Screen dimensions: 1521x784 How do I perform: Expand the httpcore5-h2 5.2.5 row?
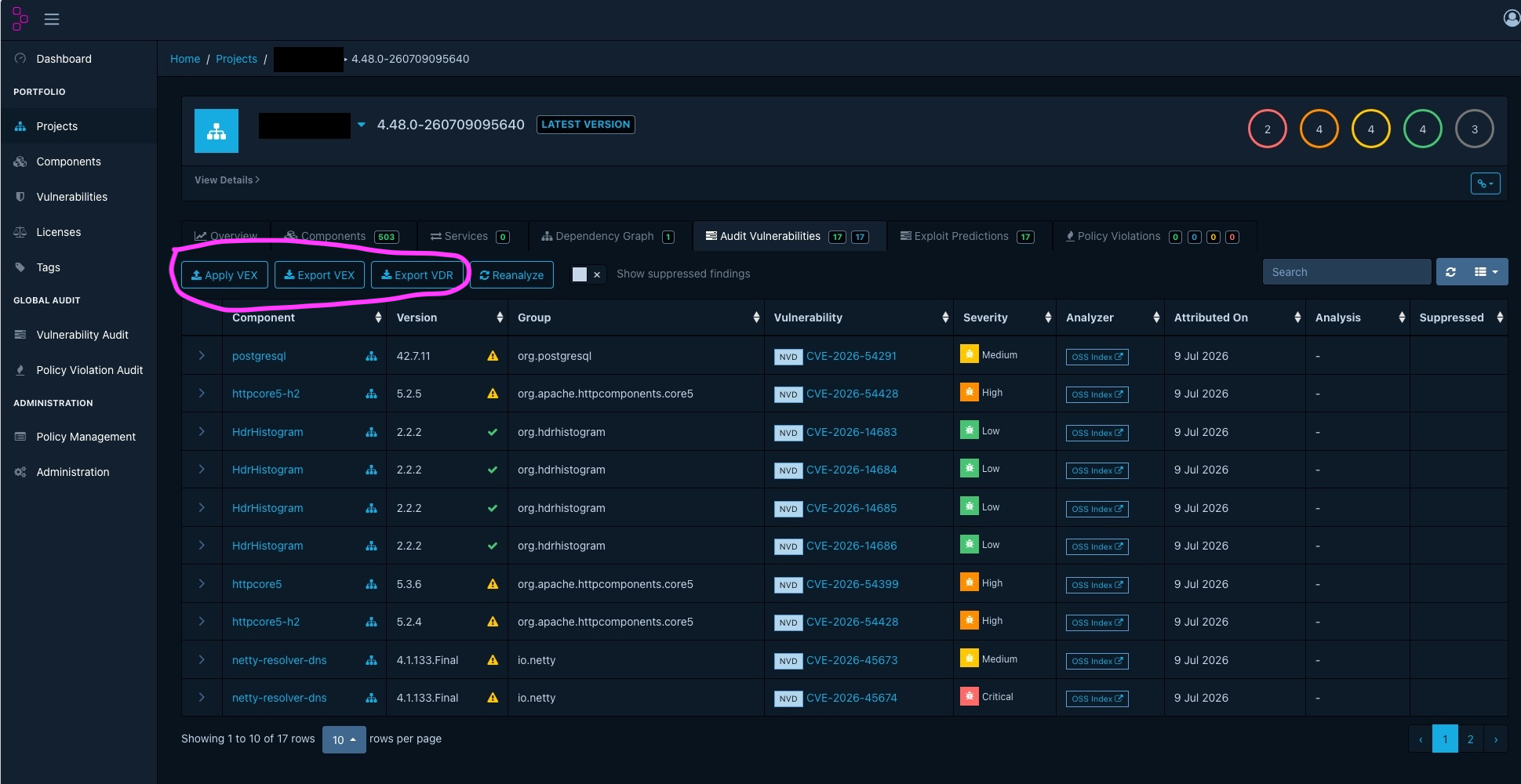tap(202, 394)
